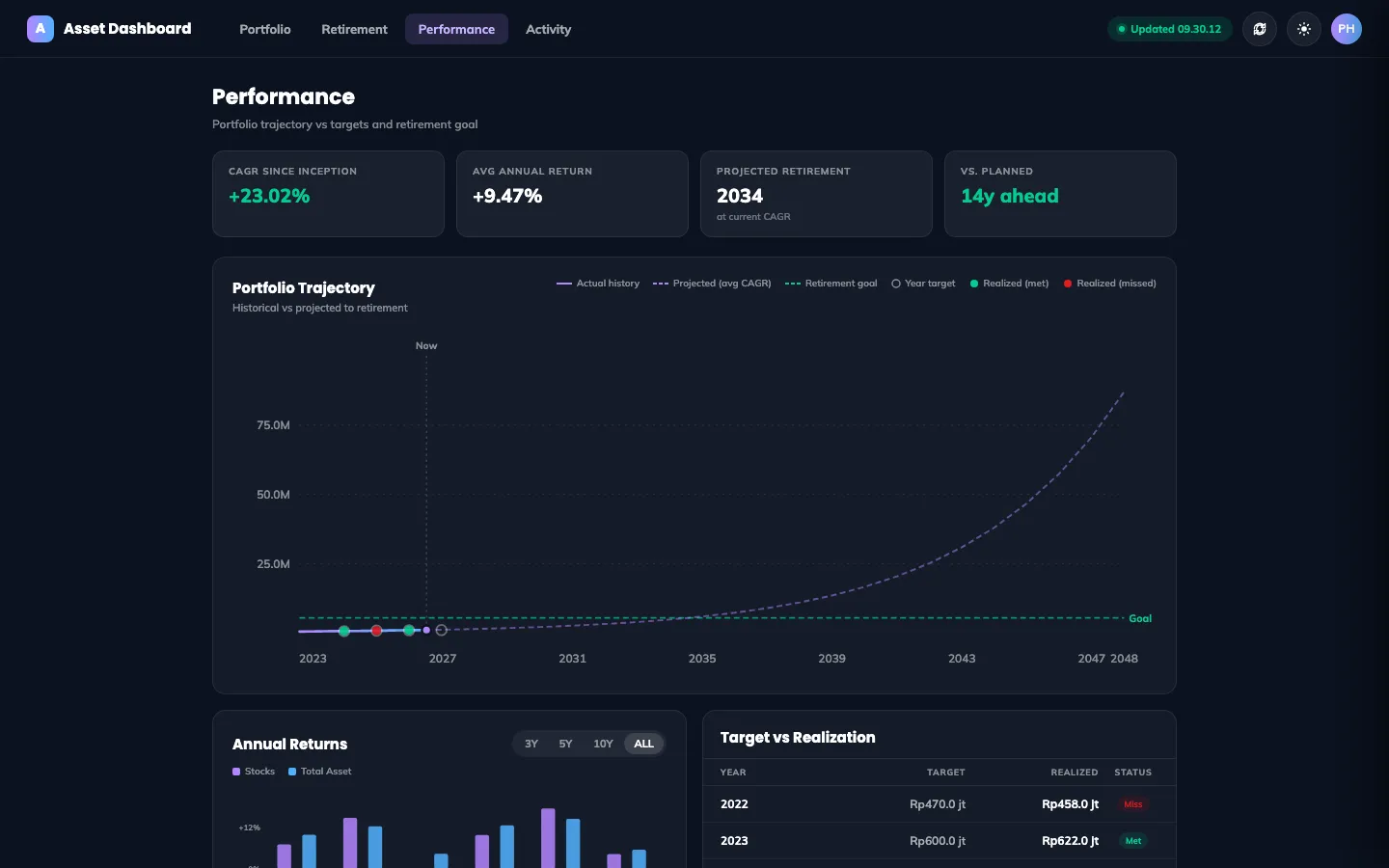
Task: Click the Portfolio Trajectory heading
Action: 304,287
